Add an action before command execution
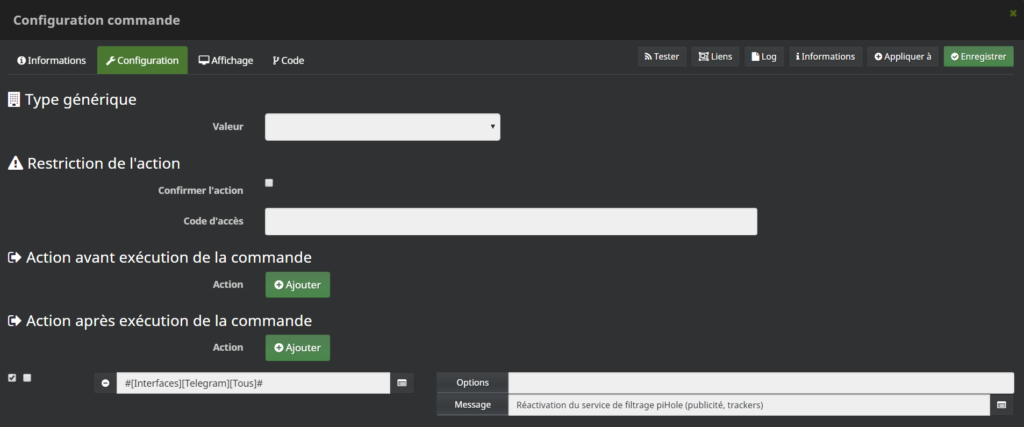The height and width of the screenshot is (427, 1024). coord(298,285)
